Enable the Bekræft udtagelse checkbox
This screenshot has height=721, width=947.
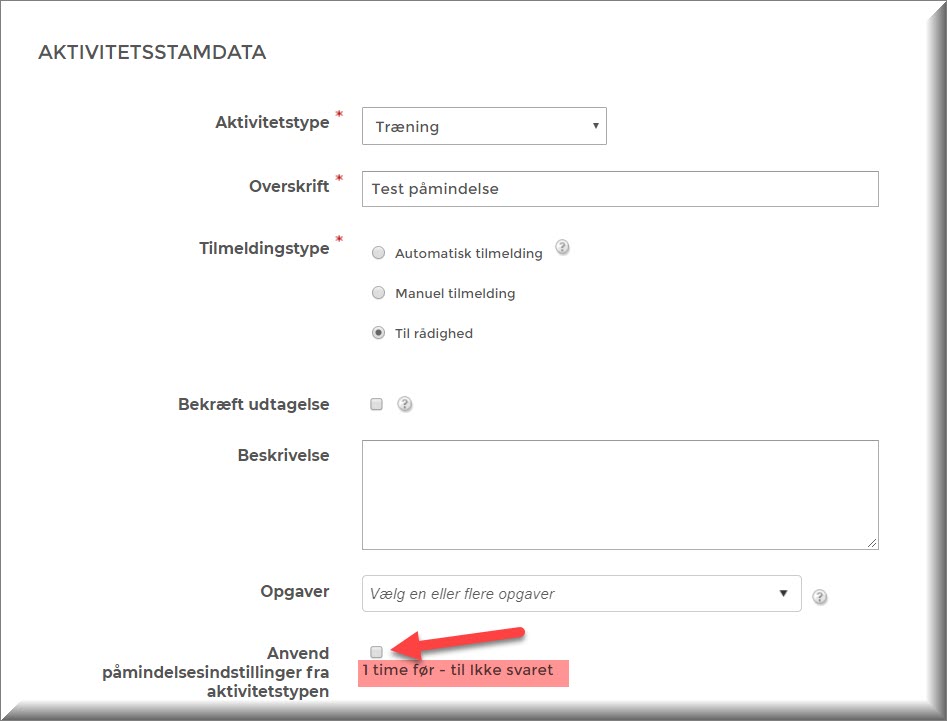(377, 405)
